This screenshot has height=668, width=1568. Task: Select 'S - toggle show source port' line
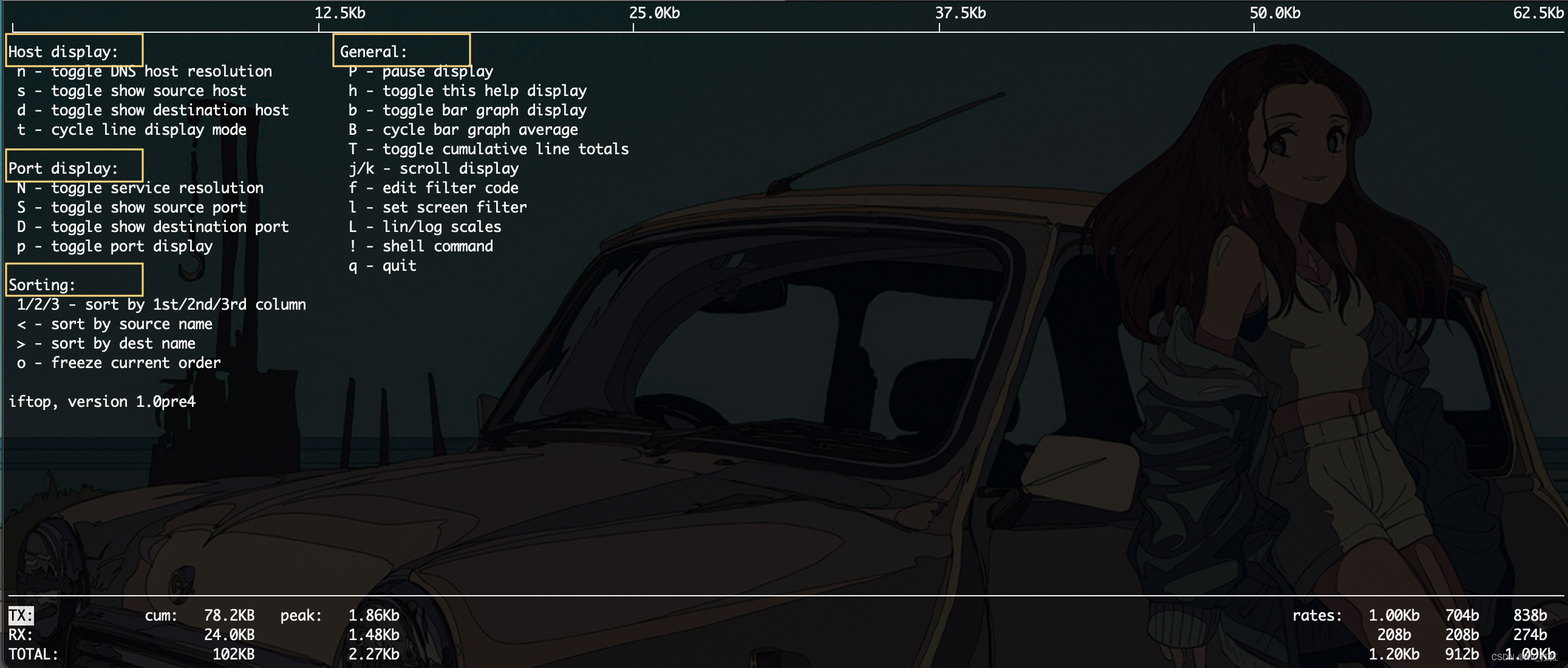point(132,207)
